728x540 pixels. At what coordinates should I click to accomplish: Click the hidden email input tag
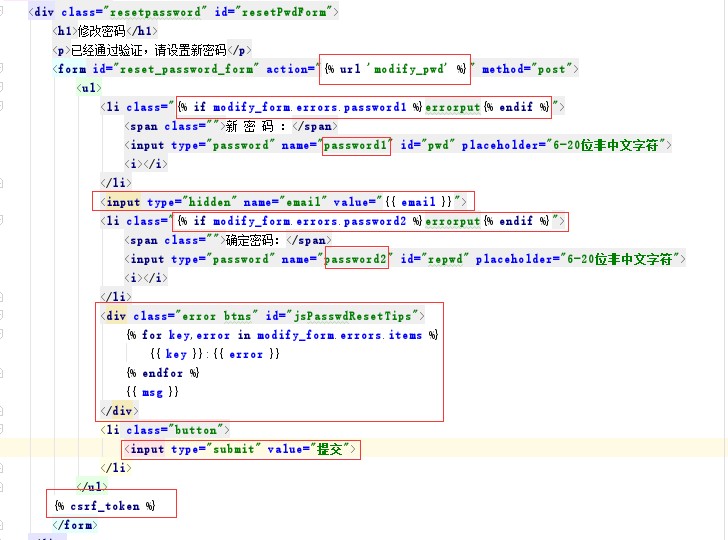[284, 202]
